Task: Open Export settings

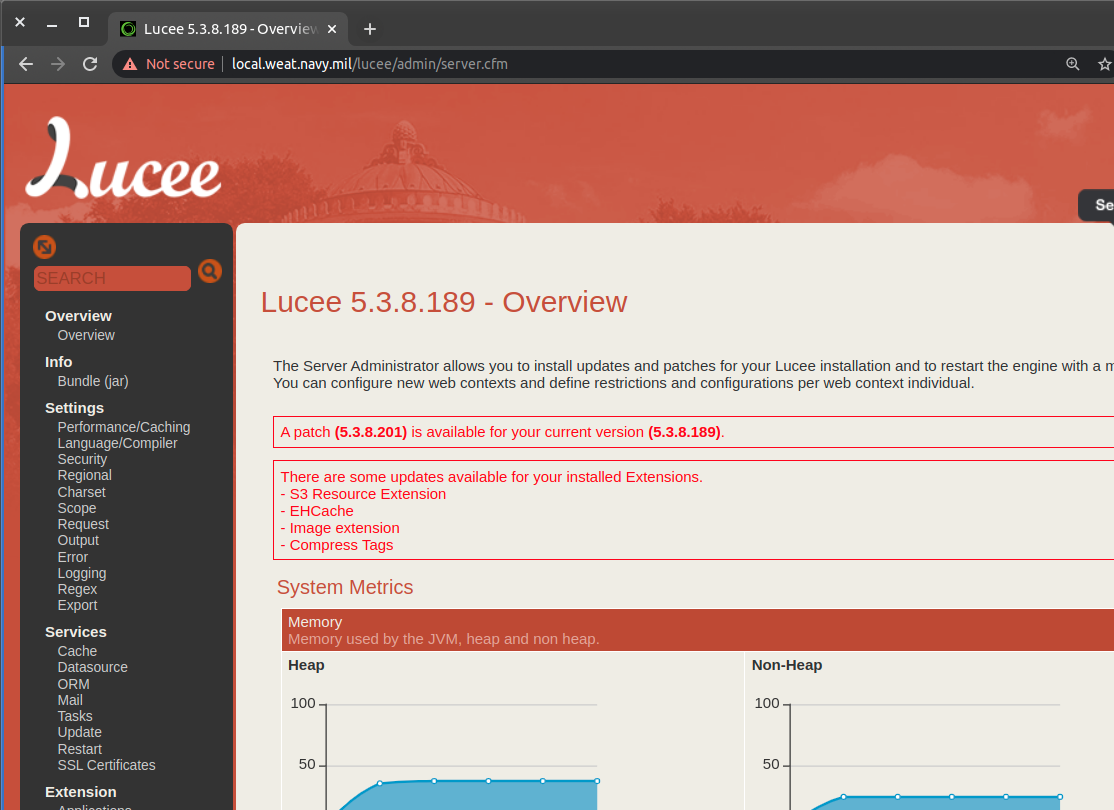Action: [x=77, y=605]
